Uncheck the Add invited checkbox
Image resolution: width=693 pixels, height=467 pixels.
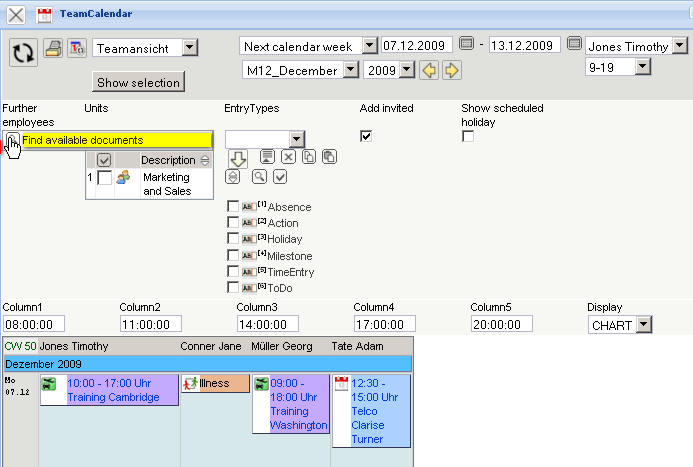click(366, 136)
